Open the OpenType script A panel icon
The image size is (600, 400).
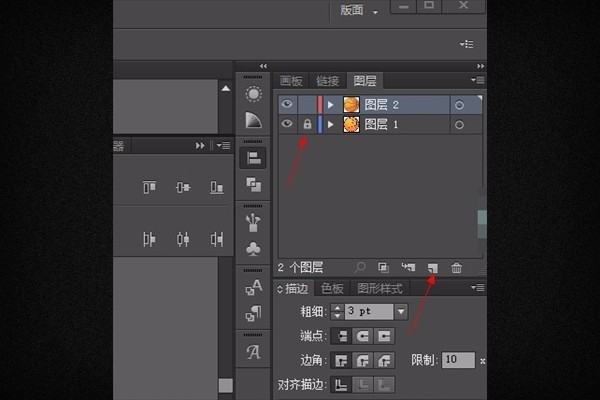(x=253, y=352)
